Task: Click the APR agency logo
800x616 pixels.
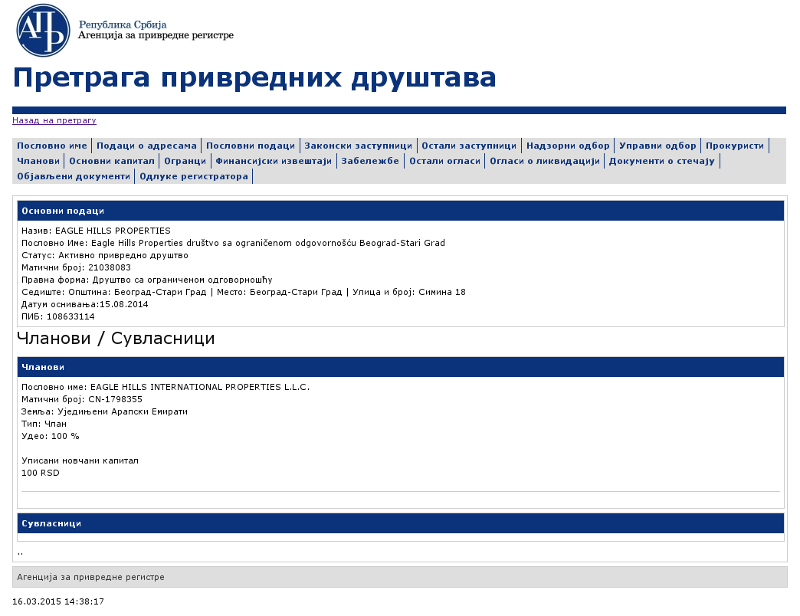Action: [43, 31]
